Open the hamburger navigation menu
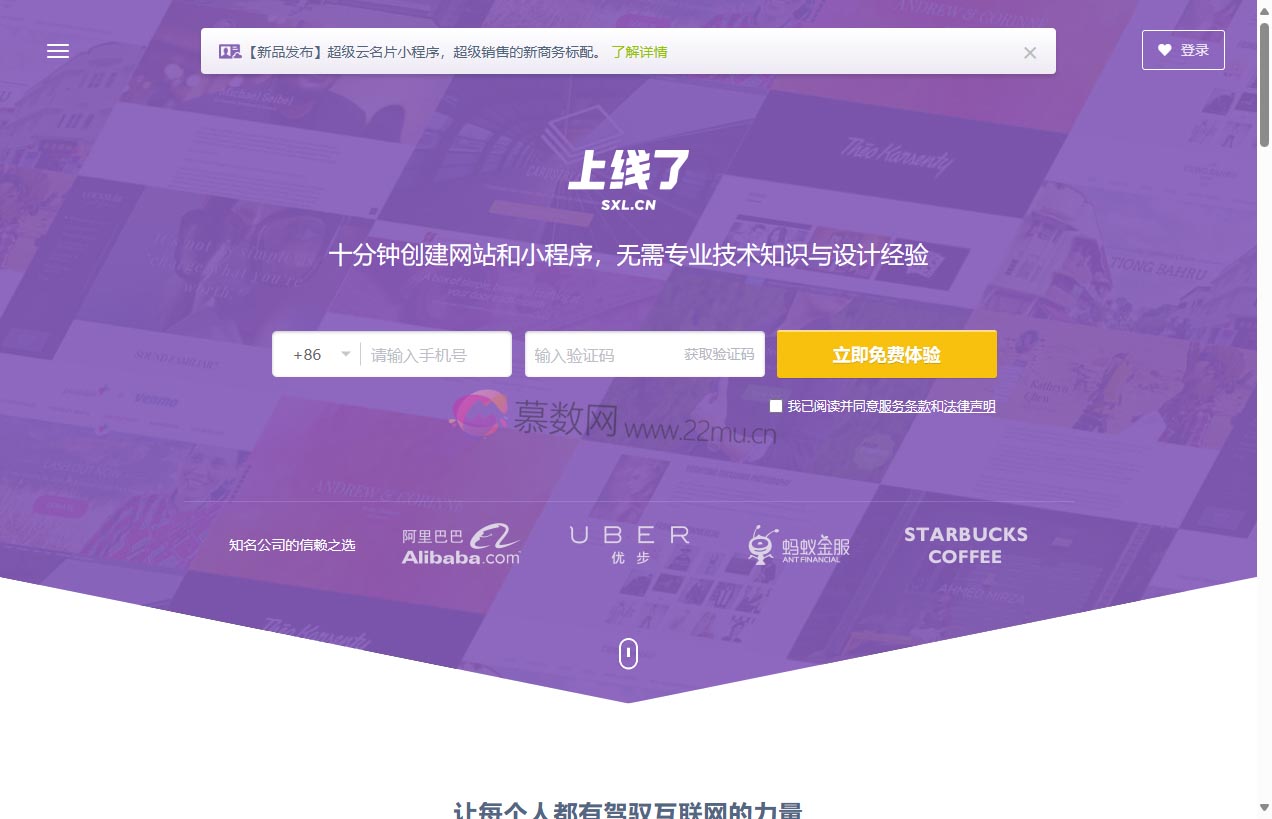The image size is (1272, 819). pos(57,51)
